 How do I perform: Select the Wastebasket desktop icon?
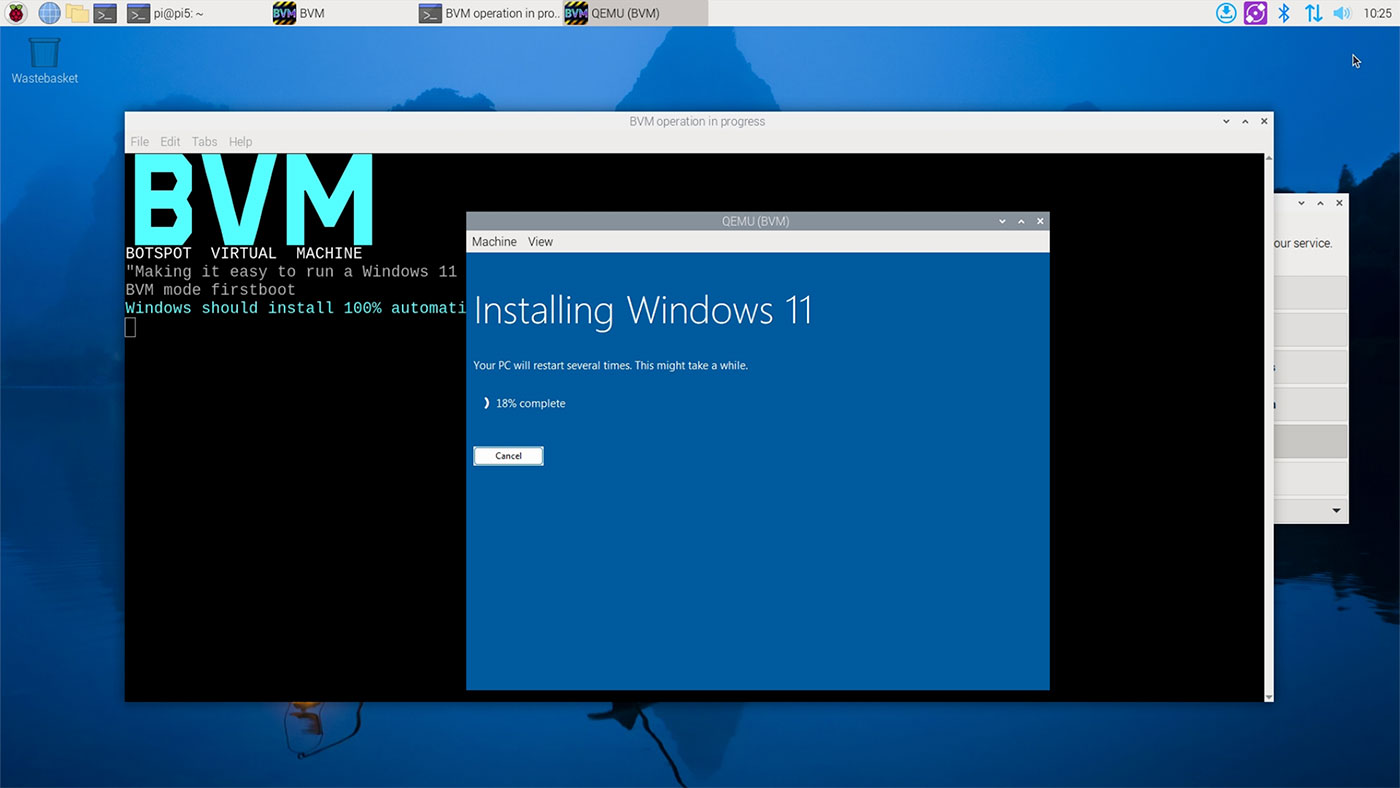point(44,60)
